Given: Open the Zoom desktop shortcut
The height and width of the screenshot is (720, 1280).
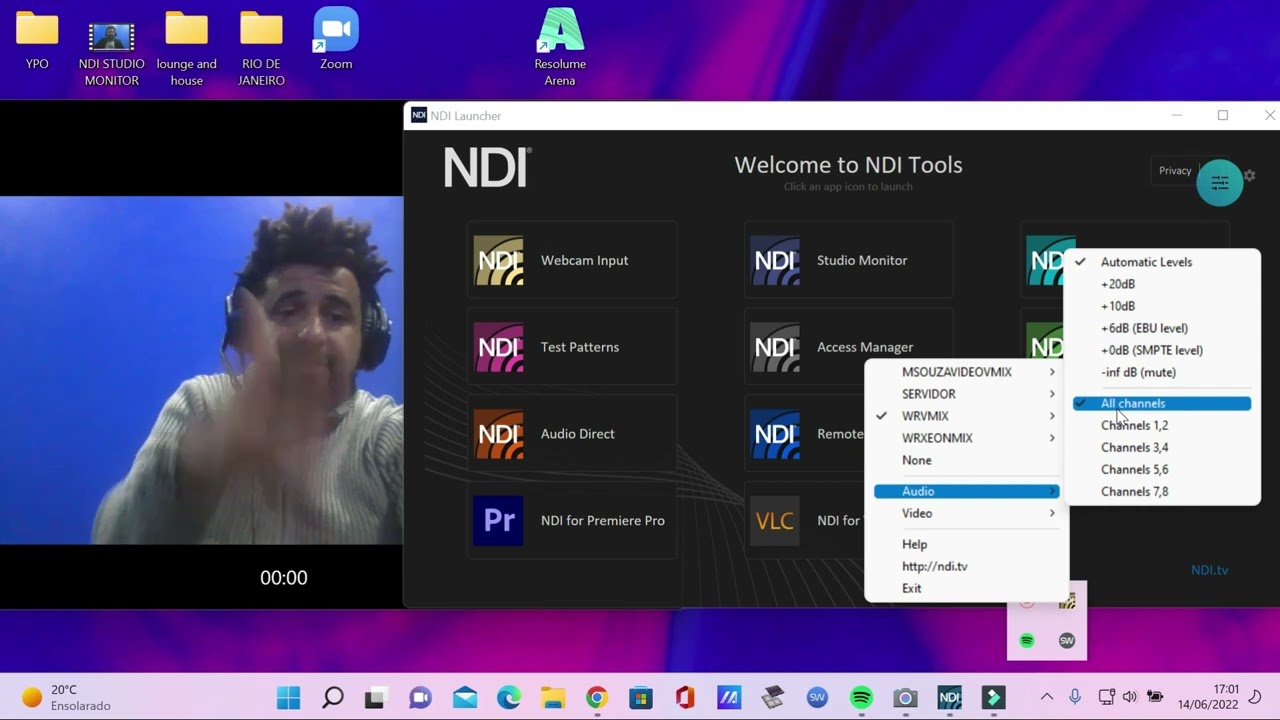Looking at the screenshot, I should pos(336,40).
